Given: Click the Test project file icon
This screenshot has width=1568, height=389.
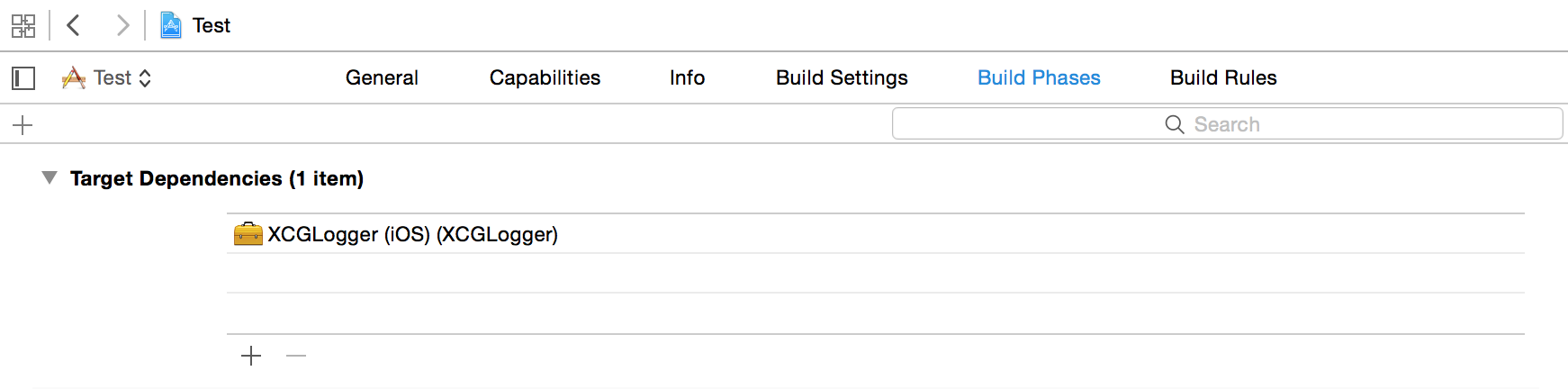Looking at the screenshot, I should point(171,25).
